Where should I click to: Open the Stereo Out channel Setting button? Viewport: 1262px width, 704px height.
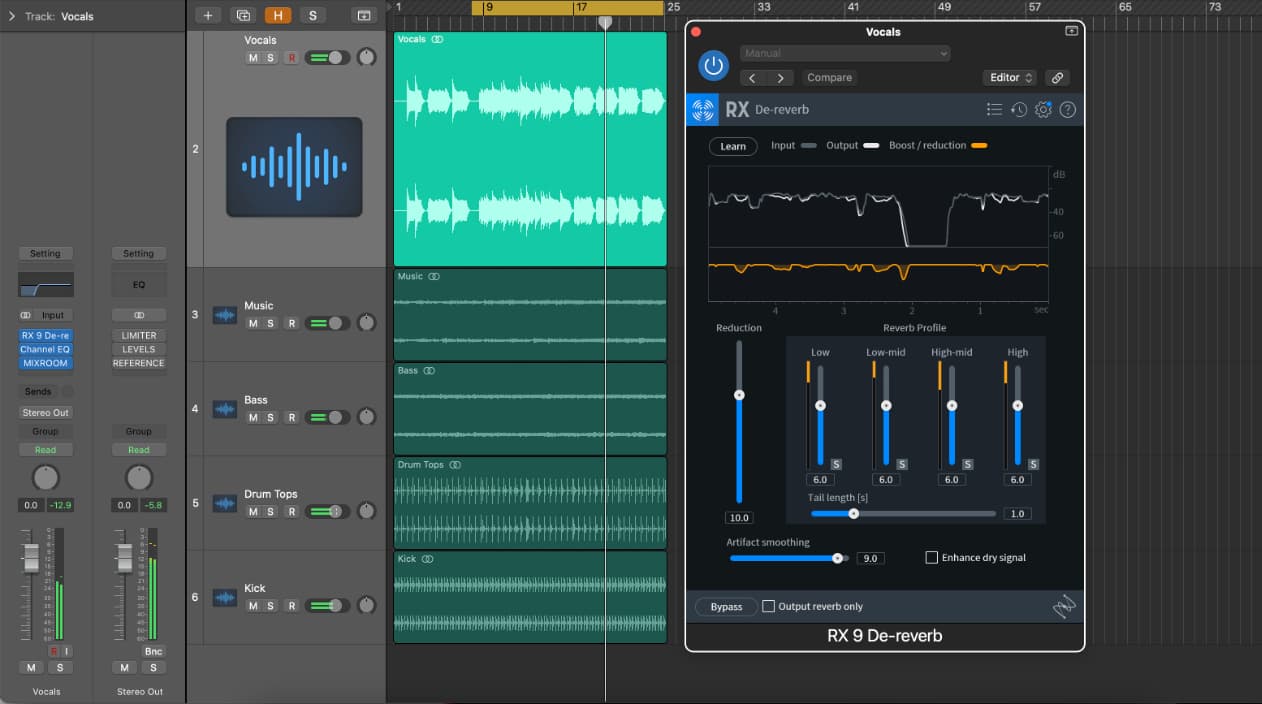coord(139,254)
